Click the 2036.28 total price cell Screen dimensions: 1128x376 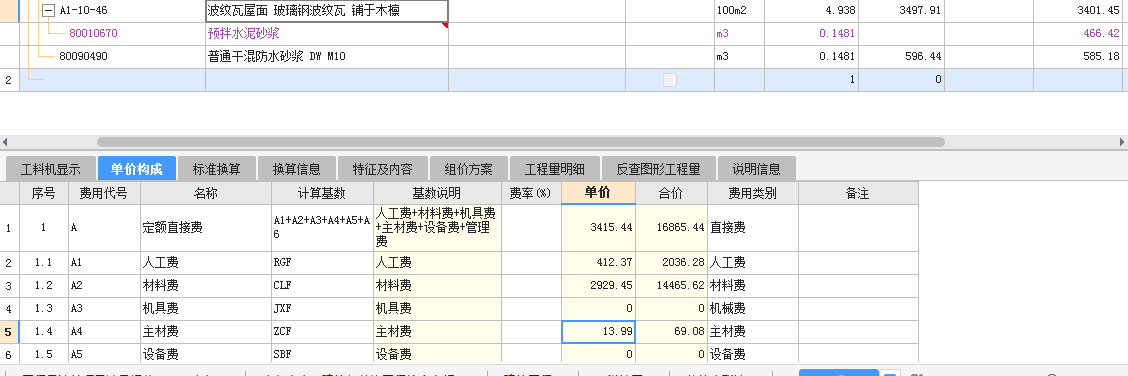[671, 263]
